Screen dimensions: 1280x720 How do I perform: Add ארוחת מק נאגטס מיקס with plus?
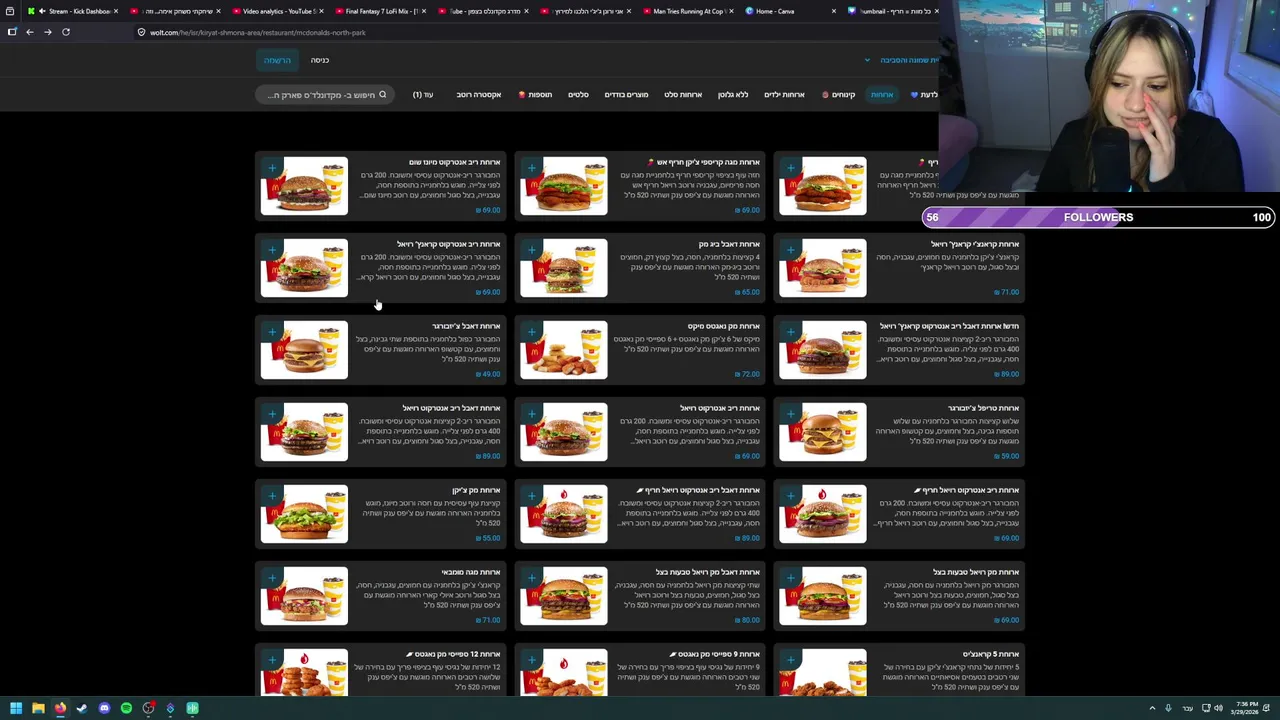click(x=531, y=332)
